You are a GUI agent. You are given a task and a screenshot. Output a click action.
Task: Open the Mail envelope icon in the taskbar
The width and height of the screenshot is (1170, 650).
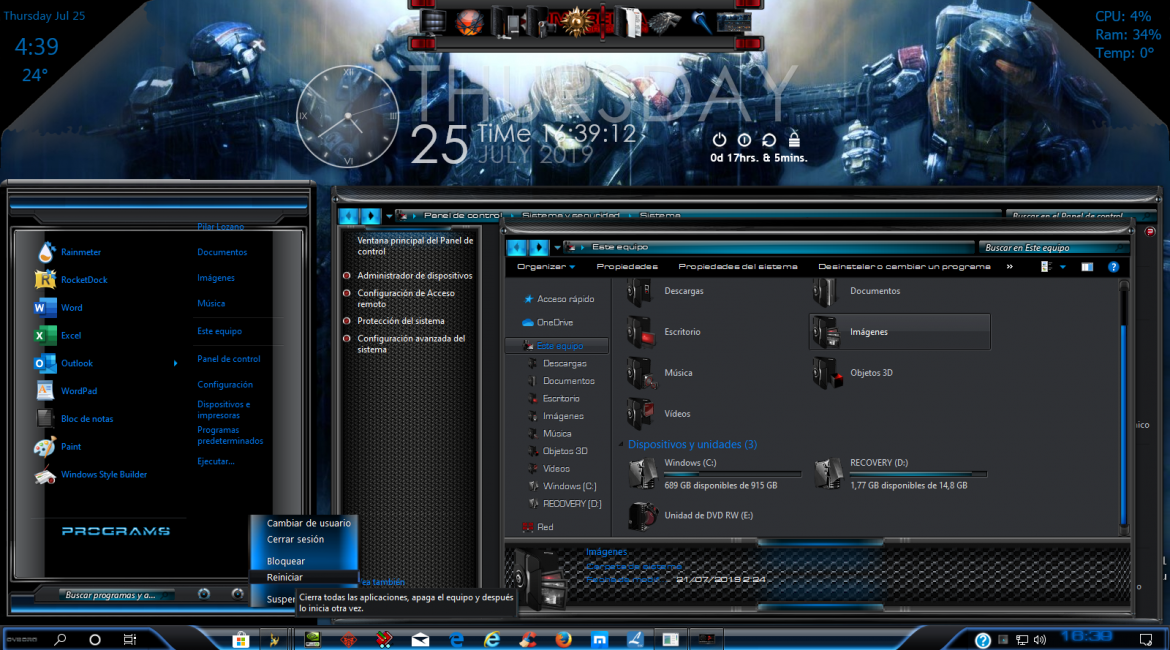(x=420, y=640)
